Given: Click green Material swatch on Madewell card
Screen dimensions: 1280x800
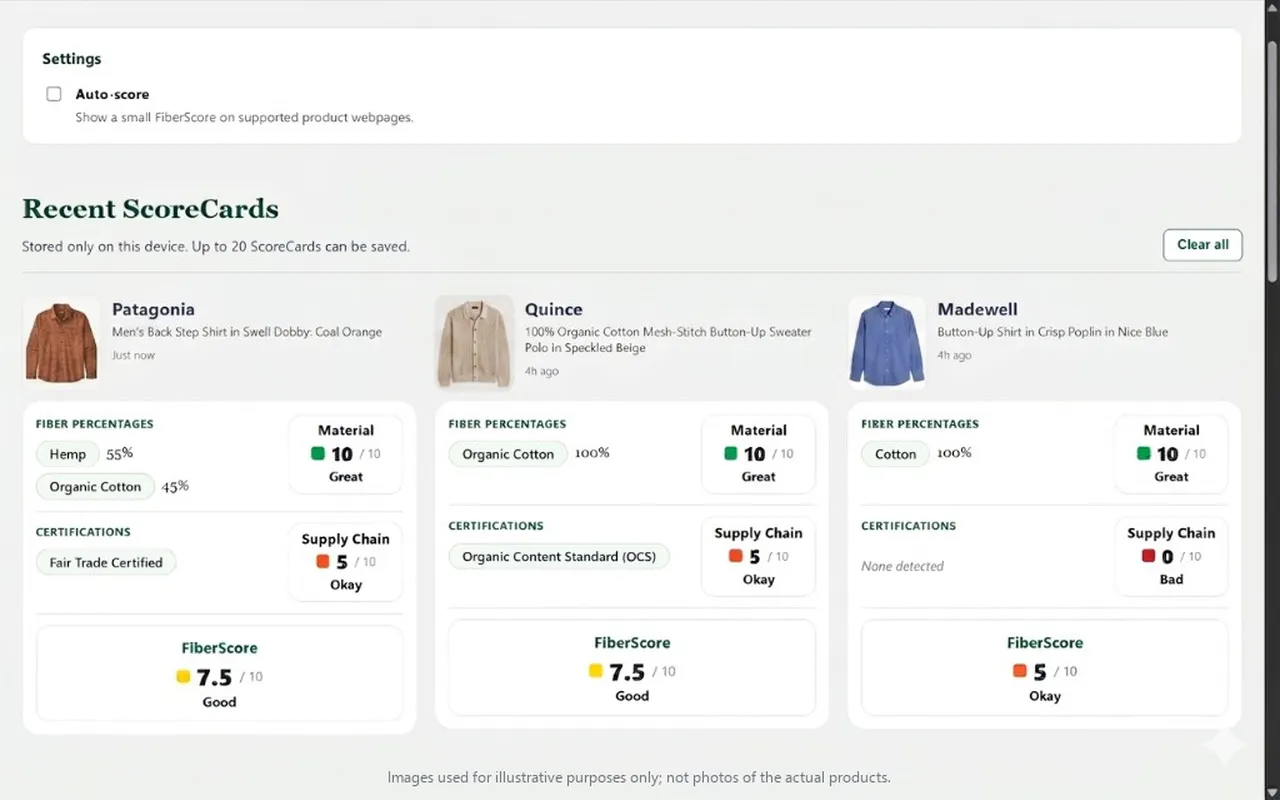Looking at the screenshot, I should pyautogui.click(x=1144, y=453).
